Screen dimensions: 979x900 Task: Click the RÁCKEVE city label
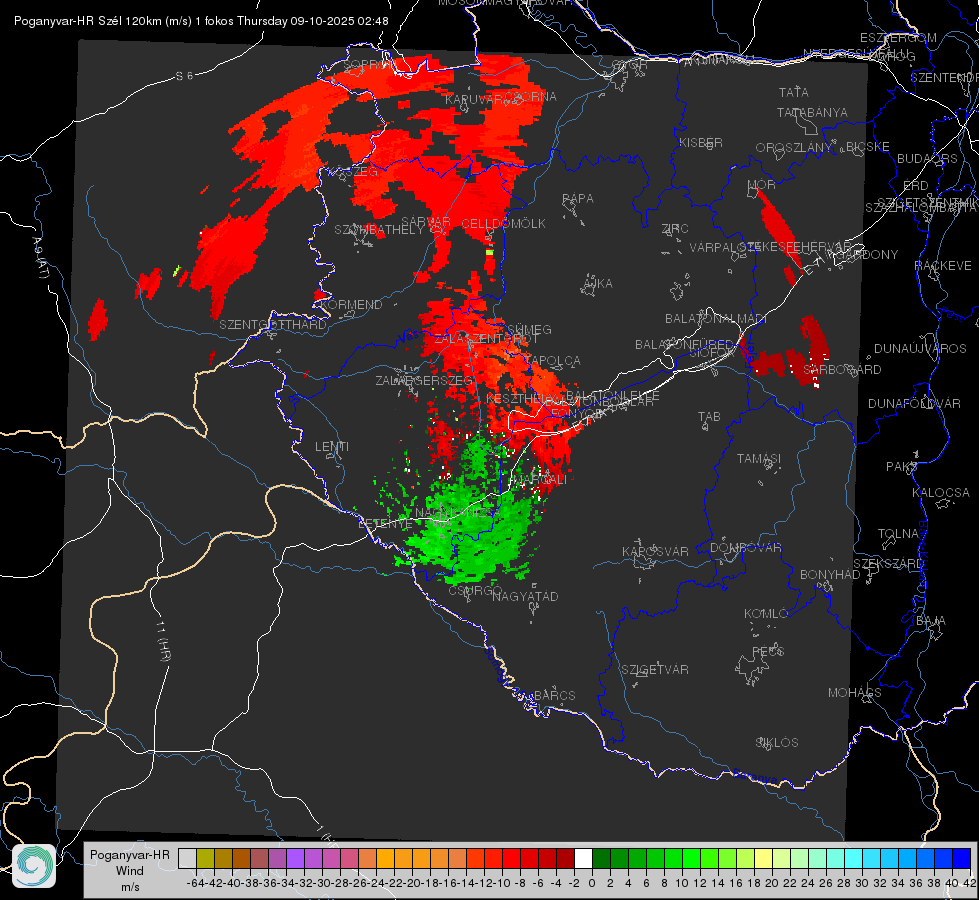(x=943, y=266)
